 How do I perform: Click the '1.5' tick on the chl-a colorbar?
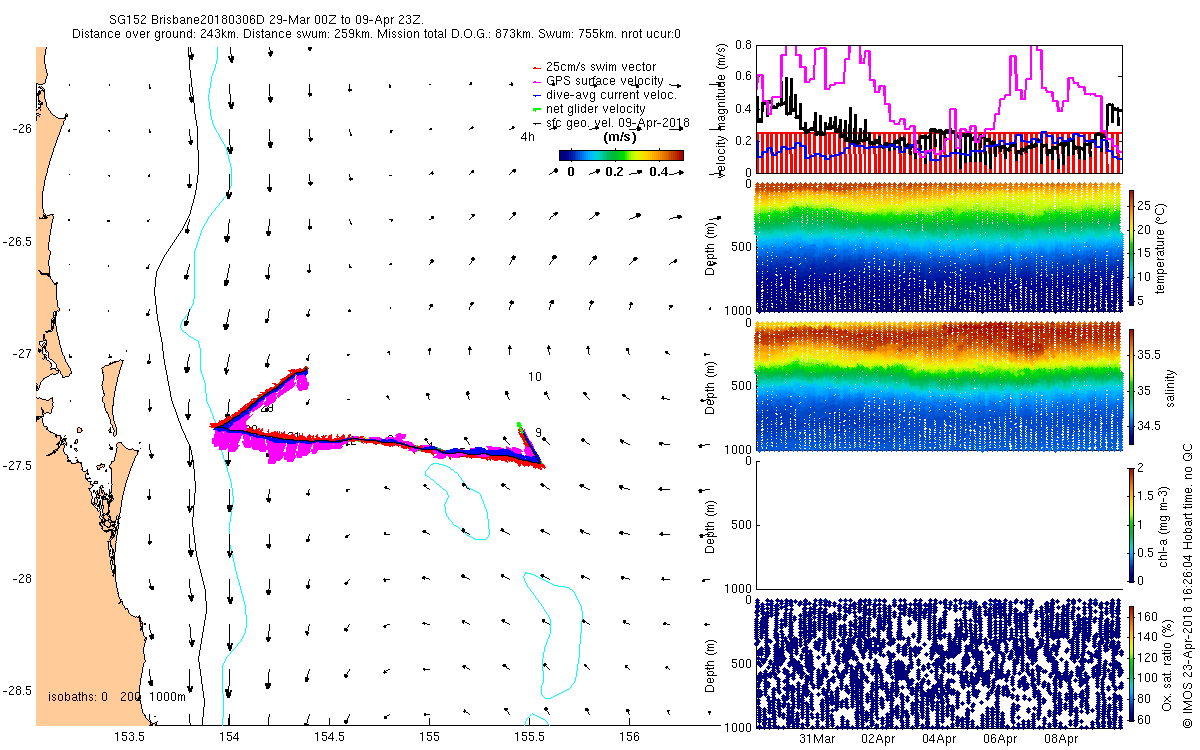[x=1147, y=495]
